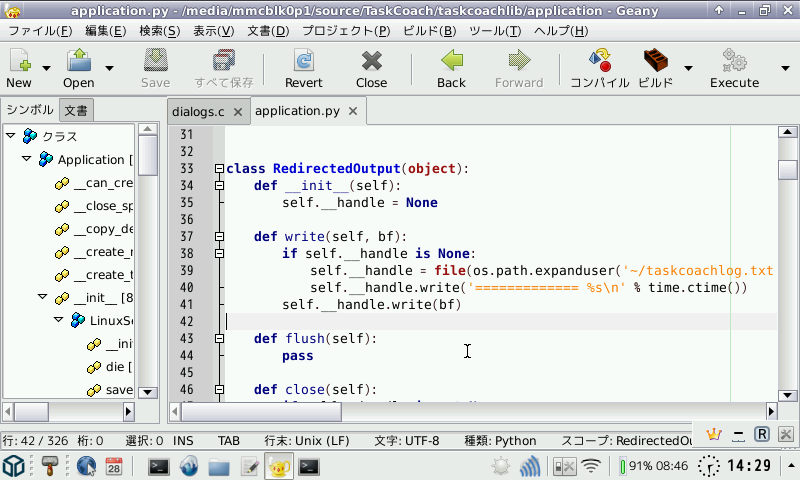Fold the class RedirectedOutput block on line 33
This screenshot has height=480, width=800.
tap(219, 168)
